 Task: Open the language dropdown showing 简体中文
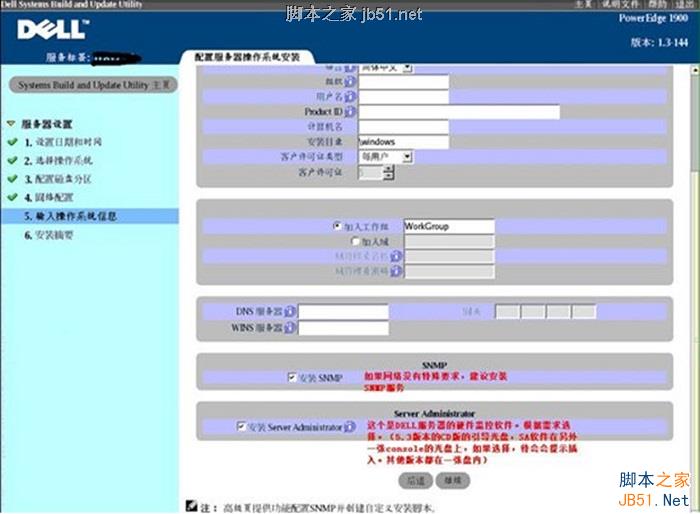[x=386, y=68]
